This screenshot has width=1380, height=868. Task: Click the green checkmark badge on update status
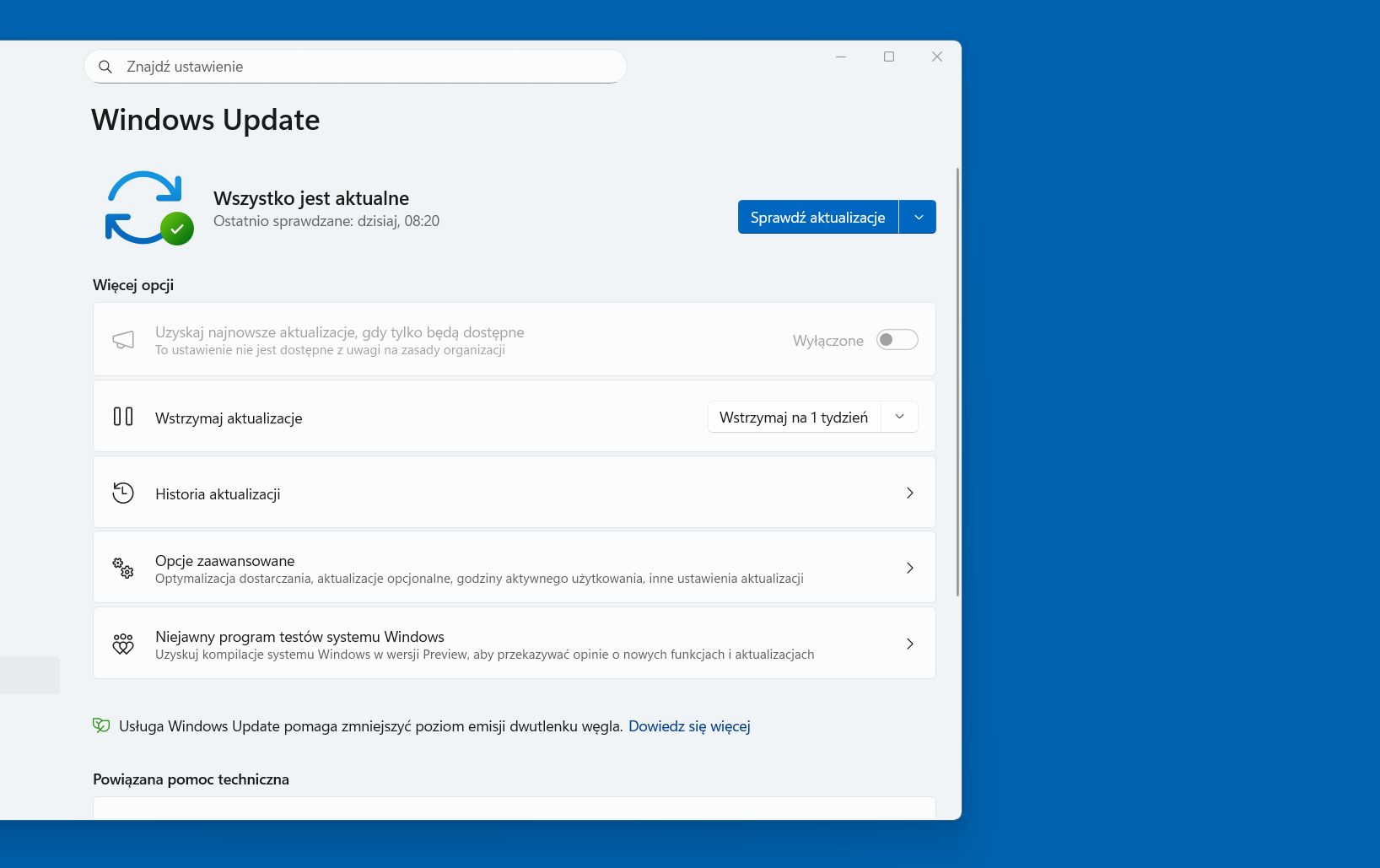pos(176,226)
